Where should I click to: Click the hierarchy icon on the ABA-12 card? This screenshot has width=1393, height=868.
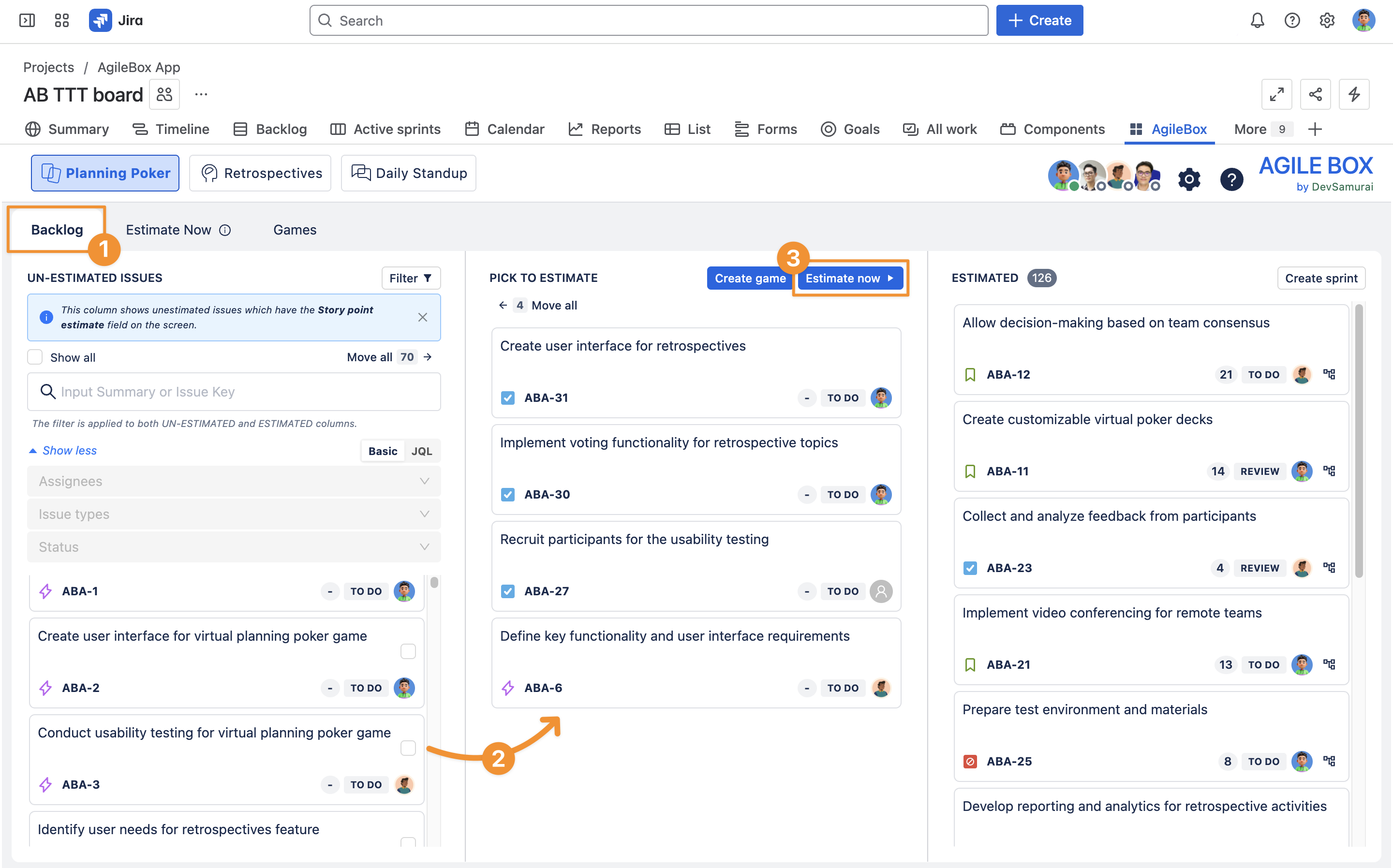[1329, 374]
